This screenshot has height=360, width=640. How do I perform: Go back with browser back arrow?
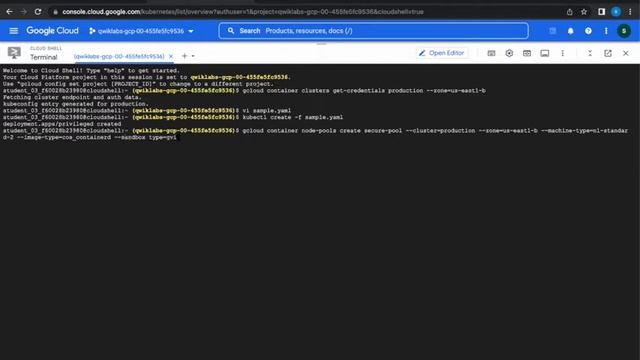click(x=9, y=12)
